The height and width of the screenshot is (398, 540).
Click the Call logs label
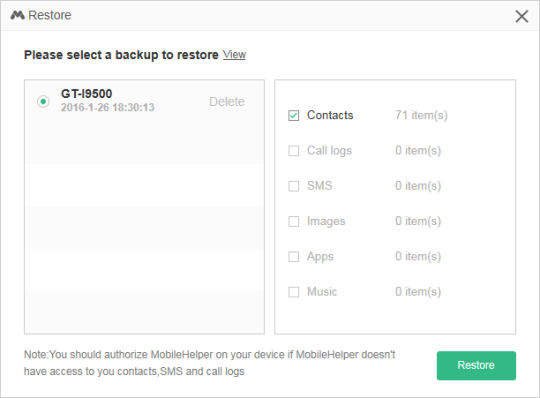pos(329,151)
